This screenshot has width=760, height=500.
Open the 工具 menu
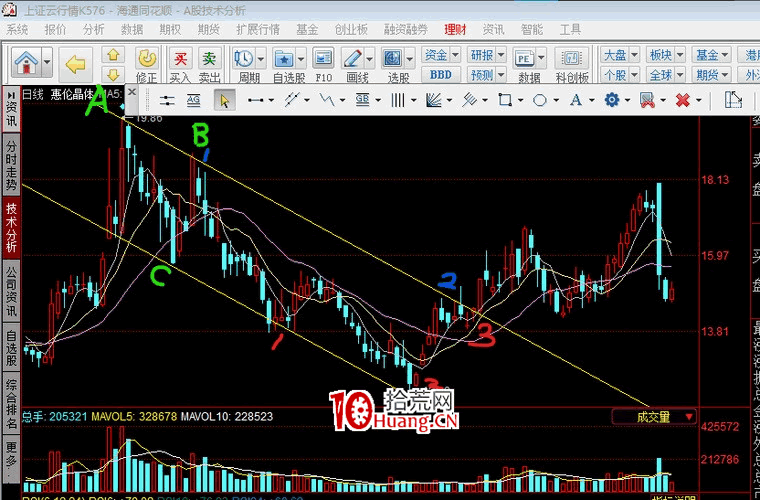[570, 30]
